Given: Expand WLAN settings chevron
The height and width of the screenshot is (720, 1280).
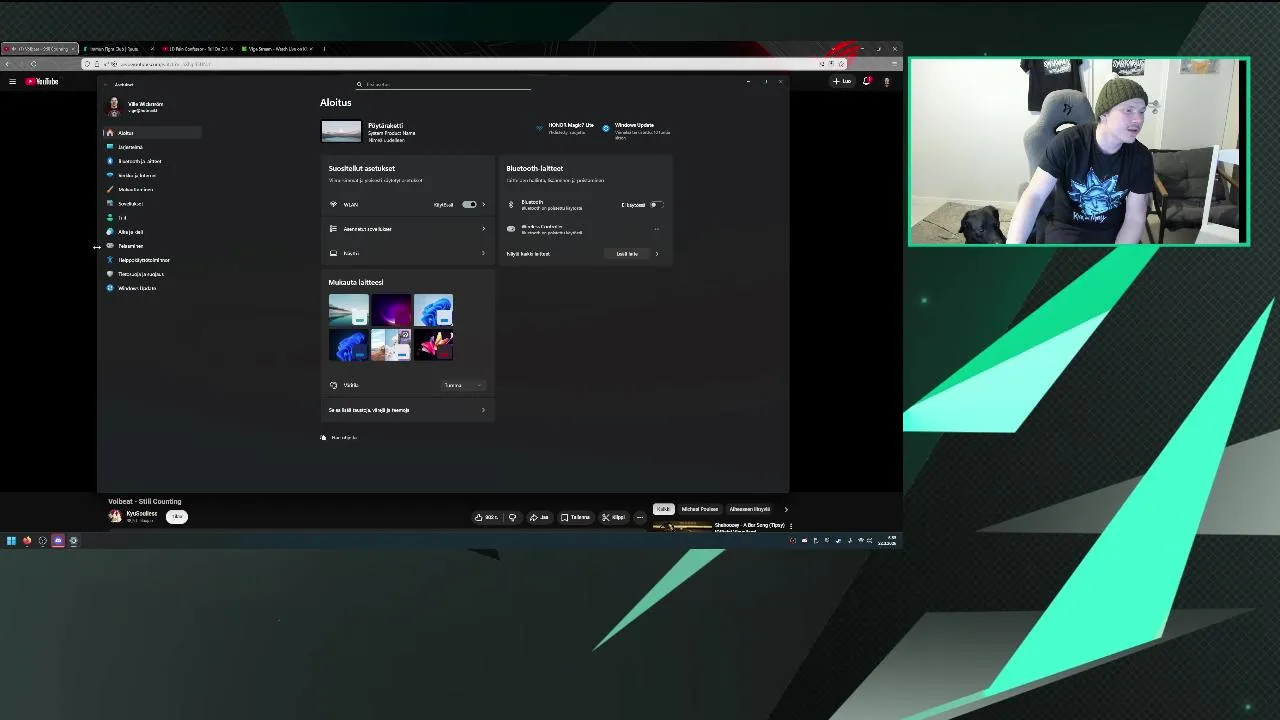Looking at the screenshot, I should click(484, 204).
